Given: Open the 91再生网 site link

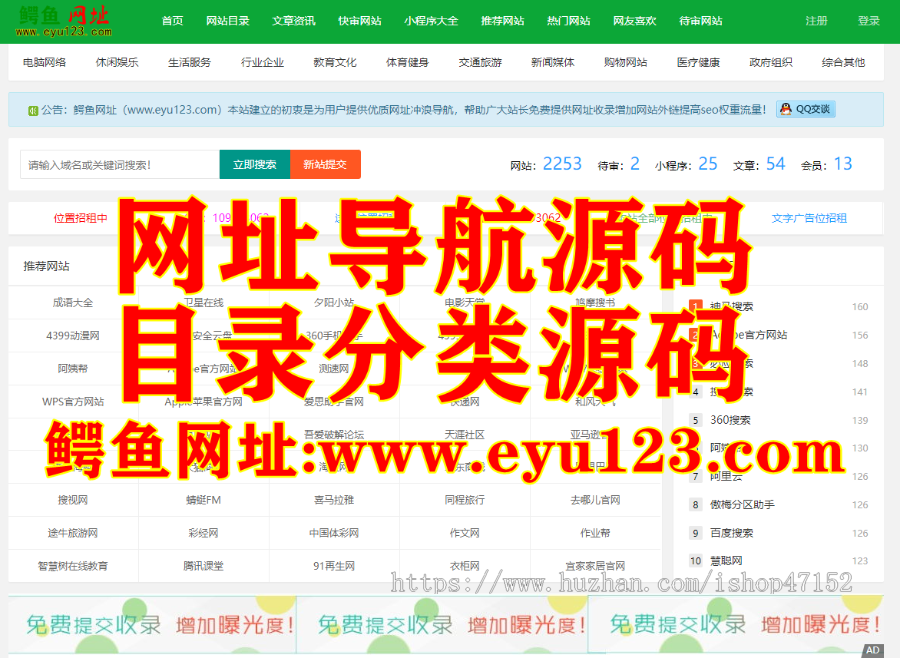Looking at the screenshot, I should click(x=334, y=566).
